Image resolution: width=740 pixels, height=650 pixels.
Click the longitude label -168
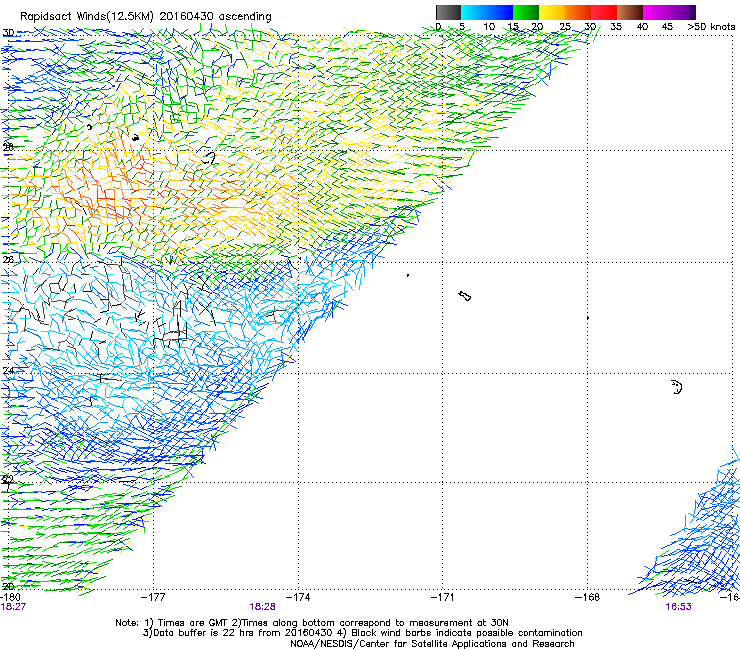pyautogui.click(x=588, y=597)
